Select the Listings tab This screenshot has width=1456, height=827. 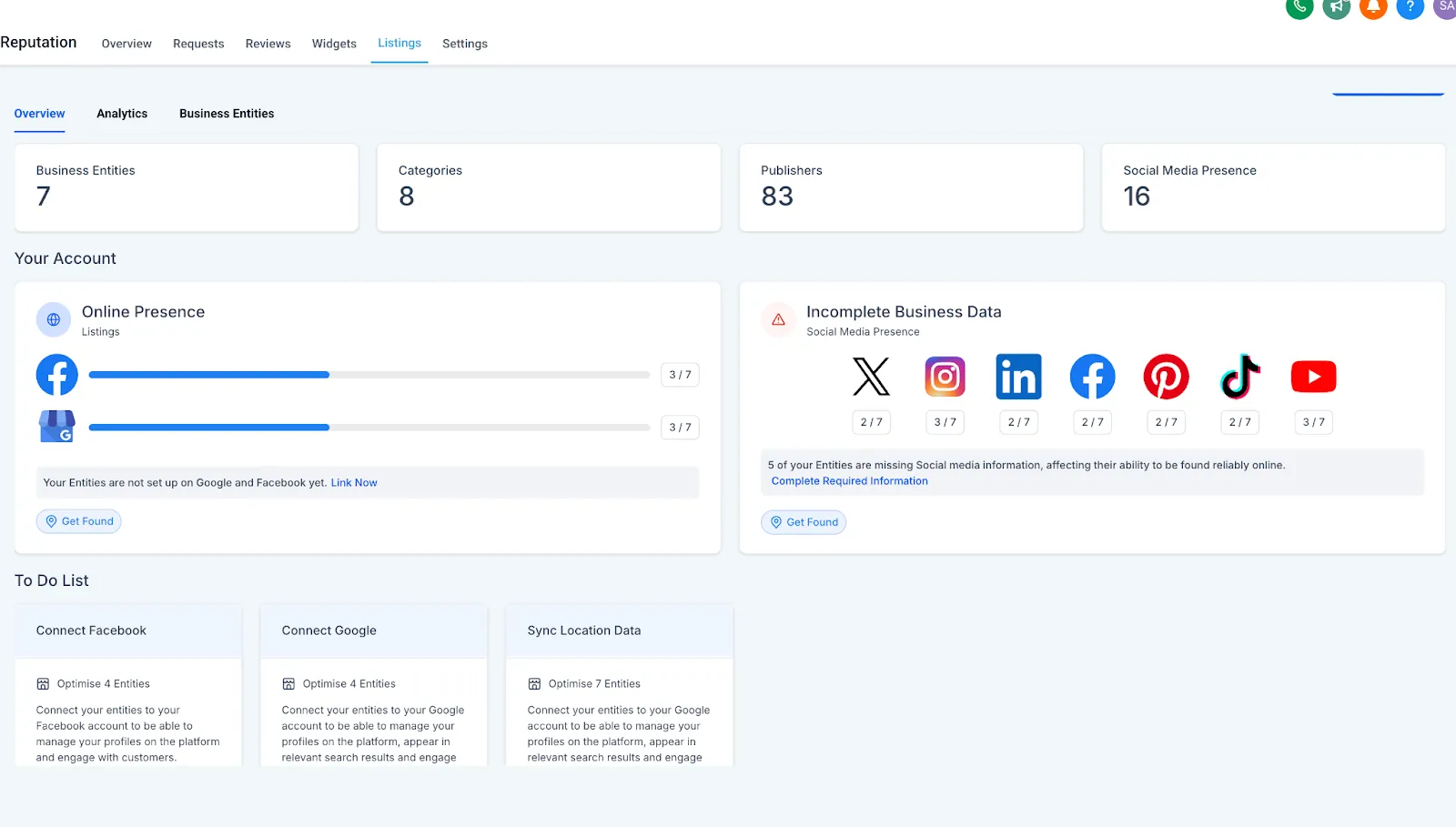399,43
